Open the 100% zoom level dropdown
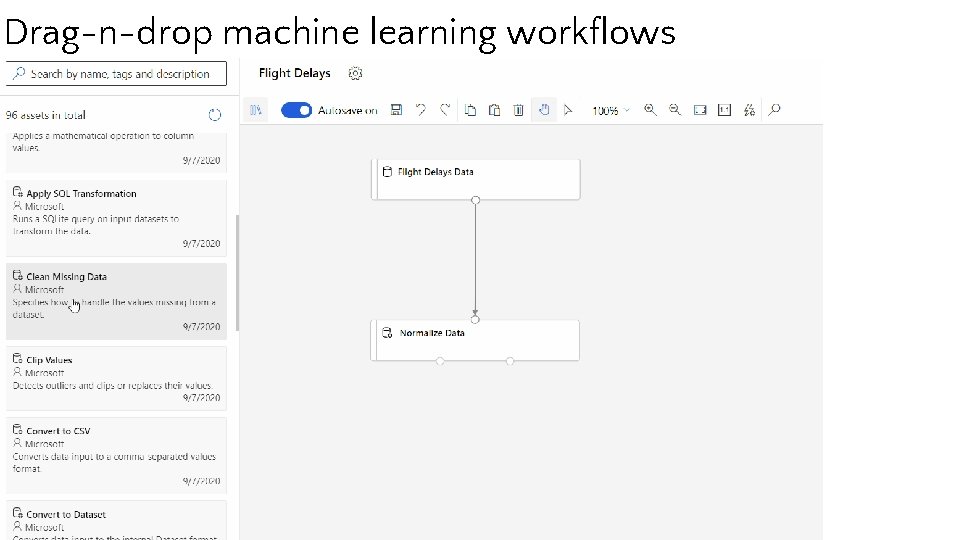This screenshot has width=960, height=540. tap(610, 111)
